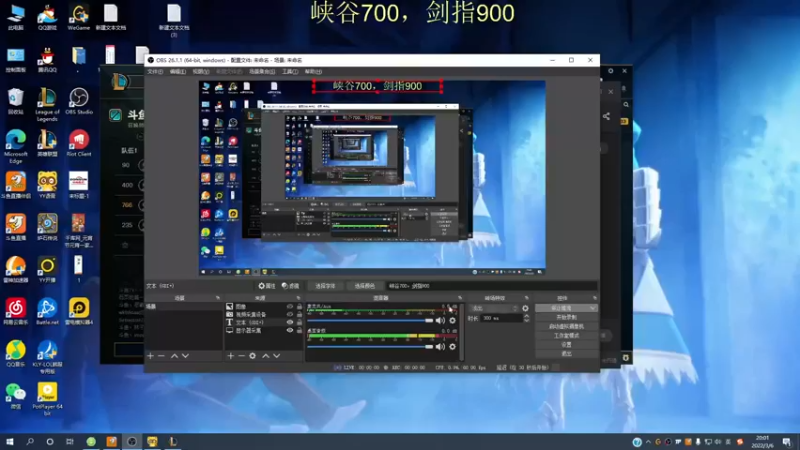
Task: Open Battle.net desktop shortcut
Action: 47,311
